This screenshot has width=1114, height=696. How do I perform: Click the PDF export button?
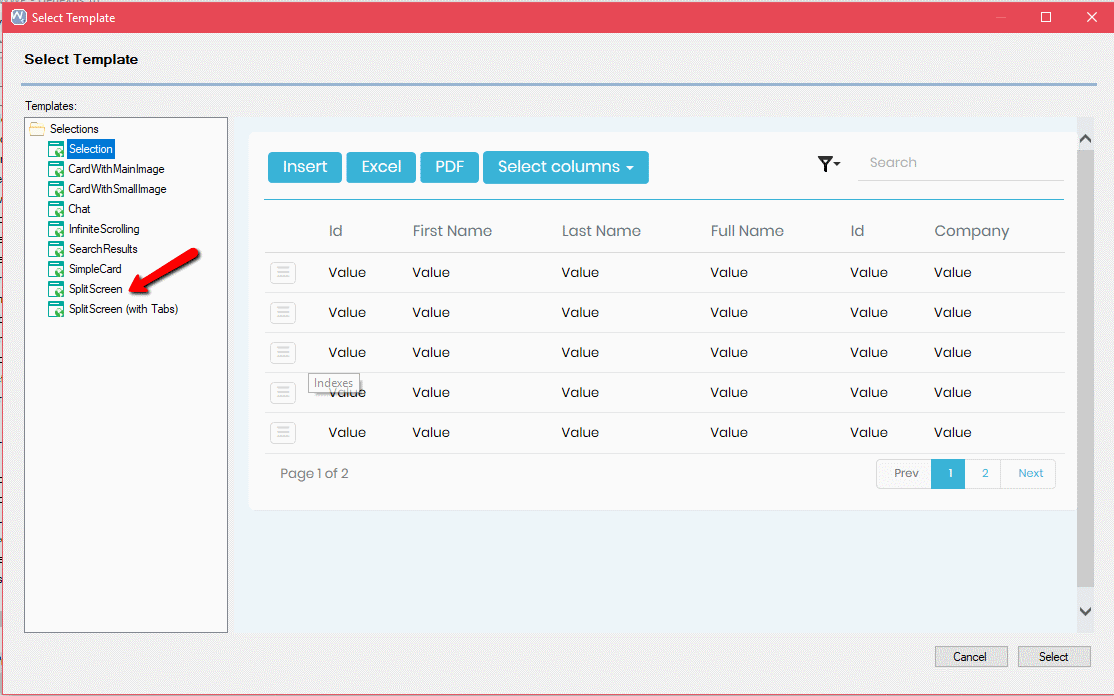click(x=449, y=167)
